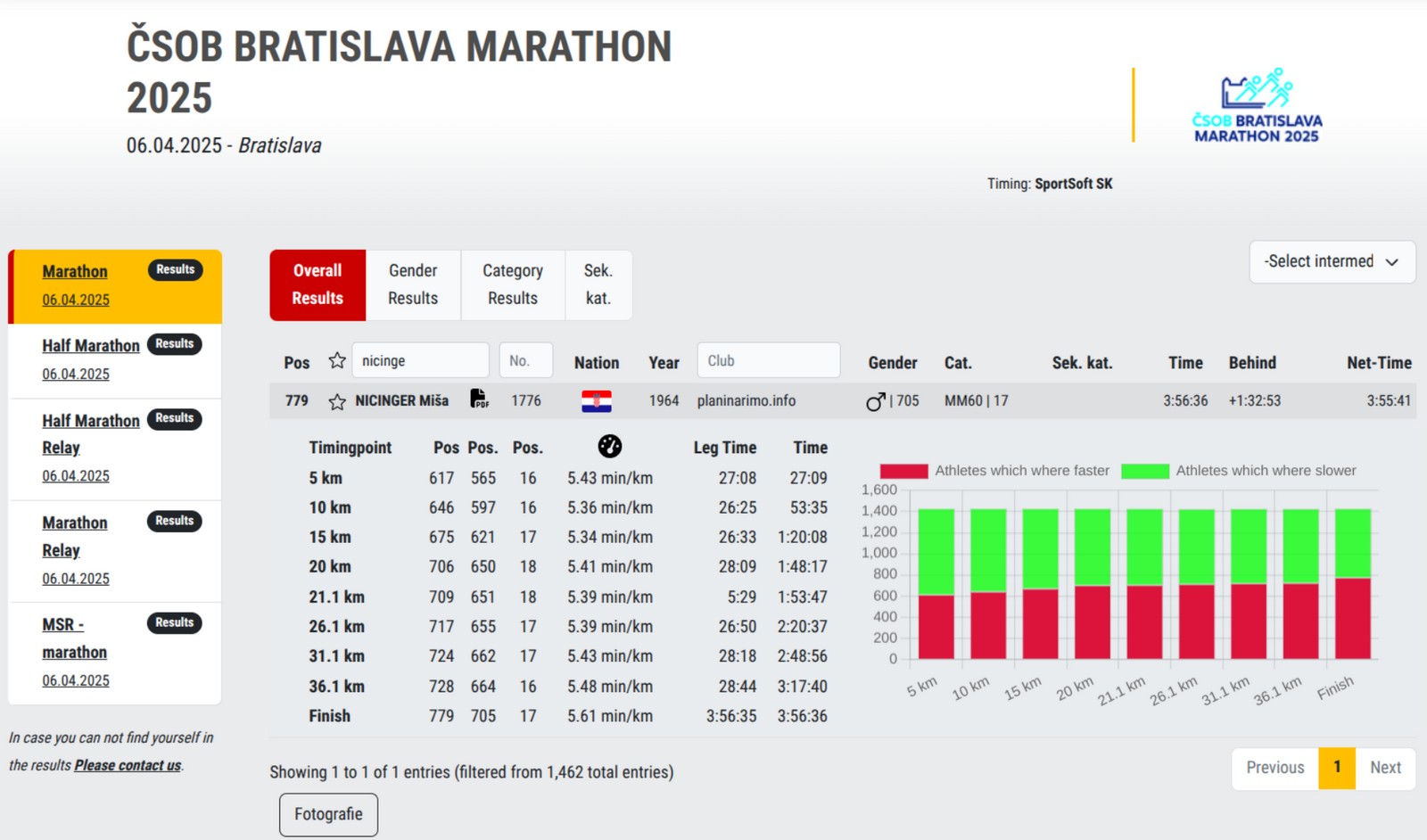The height and width of the screenshot is (840, 1427).
Task: Focus the Club filter field
Action: (x=769, y=360)
